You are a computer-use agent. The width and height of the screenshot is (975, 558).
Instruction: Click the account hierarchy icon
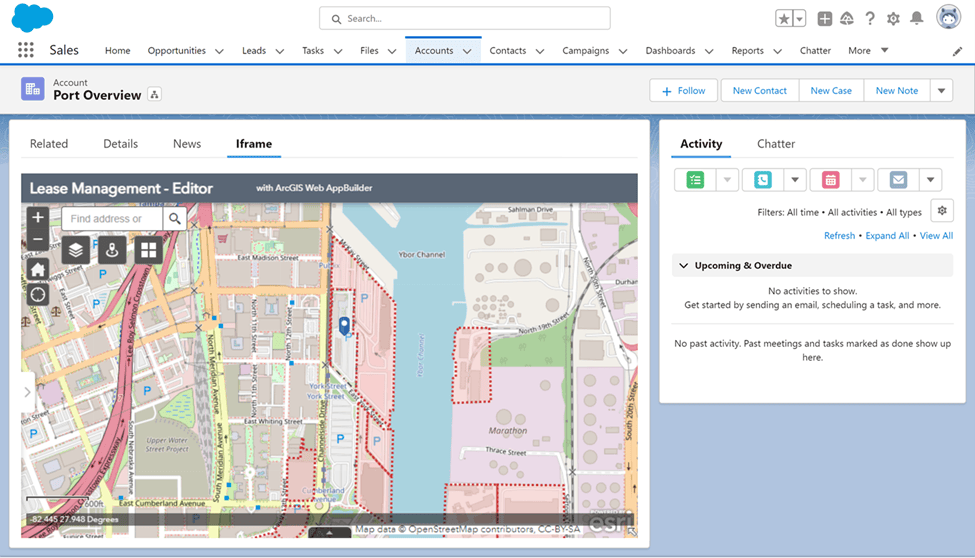pyautogui.click(x=154, y=95)
